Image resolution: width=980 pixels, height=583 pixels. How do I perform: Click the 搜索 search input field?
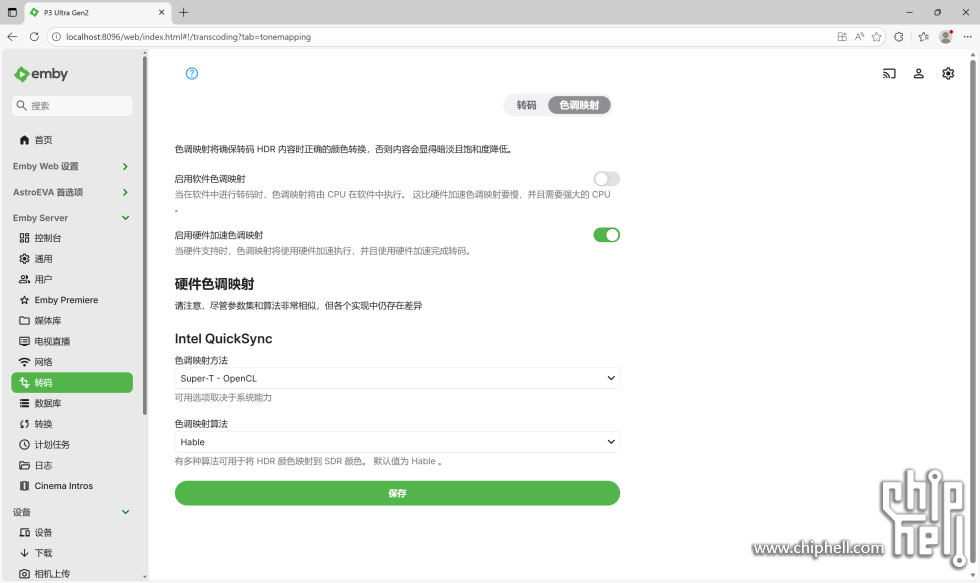pos(72,105)
